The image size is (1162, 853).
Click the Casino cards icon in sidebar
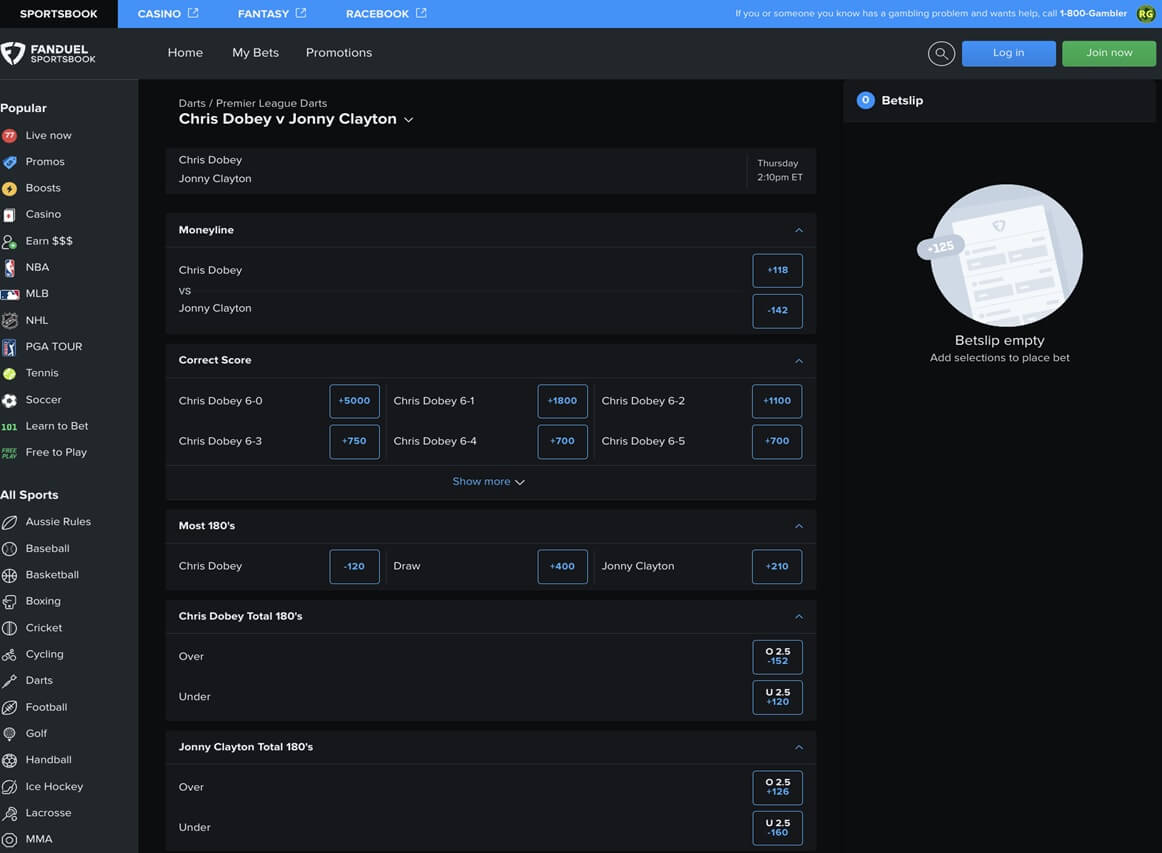(x=10, y=215)
